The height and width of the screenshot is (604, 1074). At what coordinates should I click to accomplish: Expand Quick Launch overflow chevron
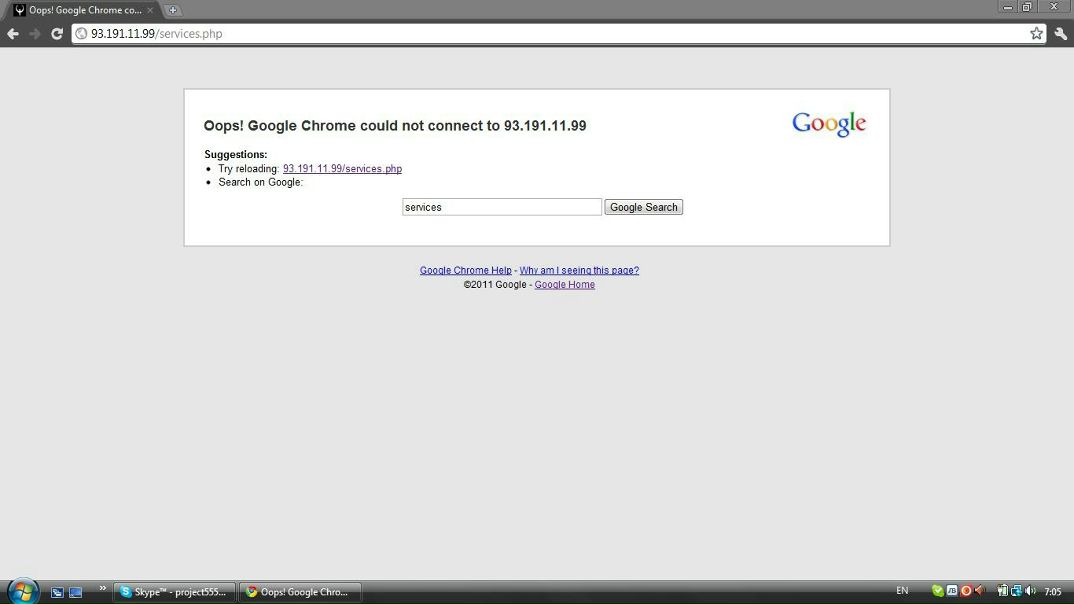[102, 589]
